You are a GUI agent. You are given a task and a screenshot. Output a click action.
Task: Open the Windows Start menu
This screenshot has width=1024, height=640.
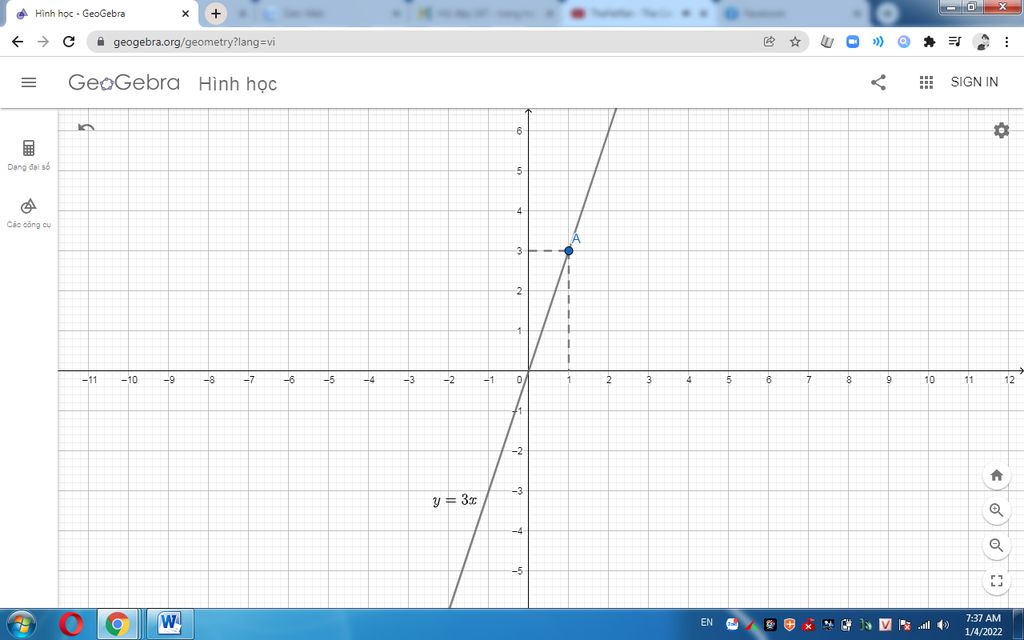[21, 624]
